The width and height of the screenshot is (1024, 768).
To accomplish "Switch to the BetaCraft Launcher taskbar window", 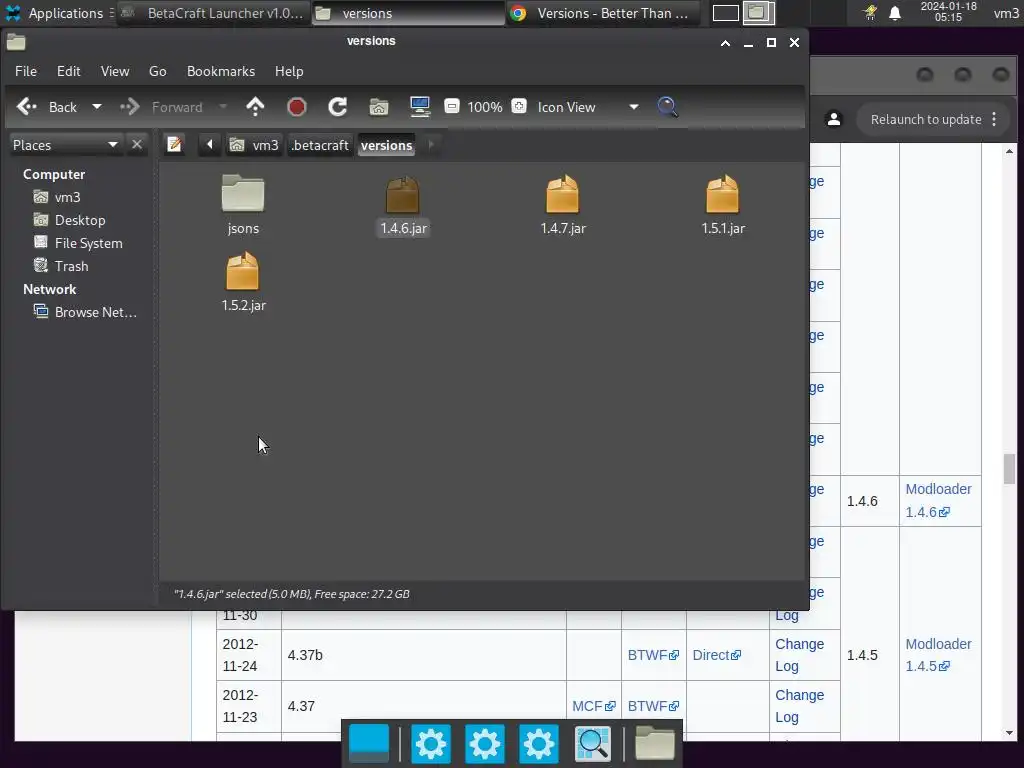I will tap(213, 13).
